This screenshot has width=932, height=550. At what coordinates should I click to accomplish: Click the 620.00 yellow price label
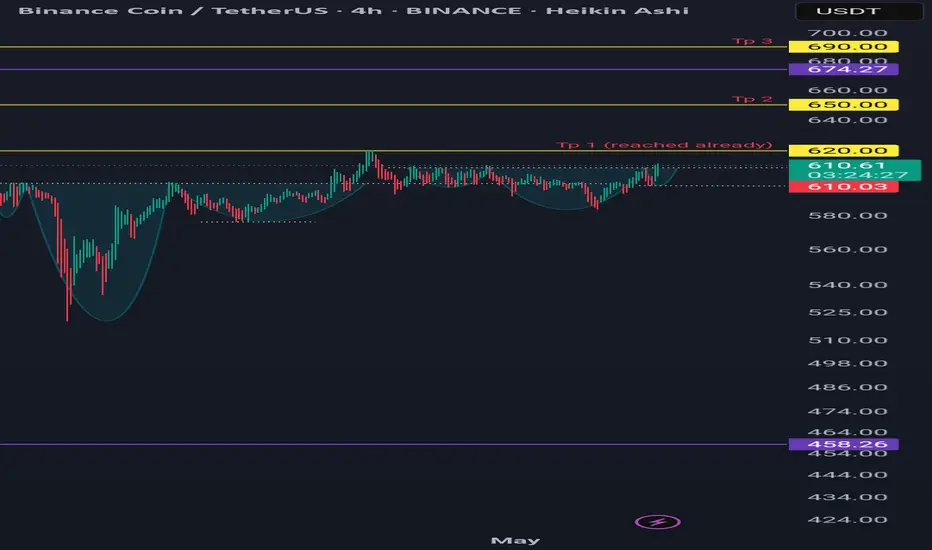pyautogui.click(x=843, y=150)
